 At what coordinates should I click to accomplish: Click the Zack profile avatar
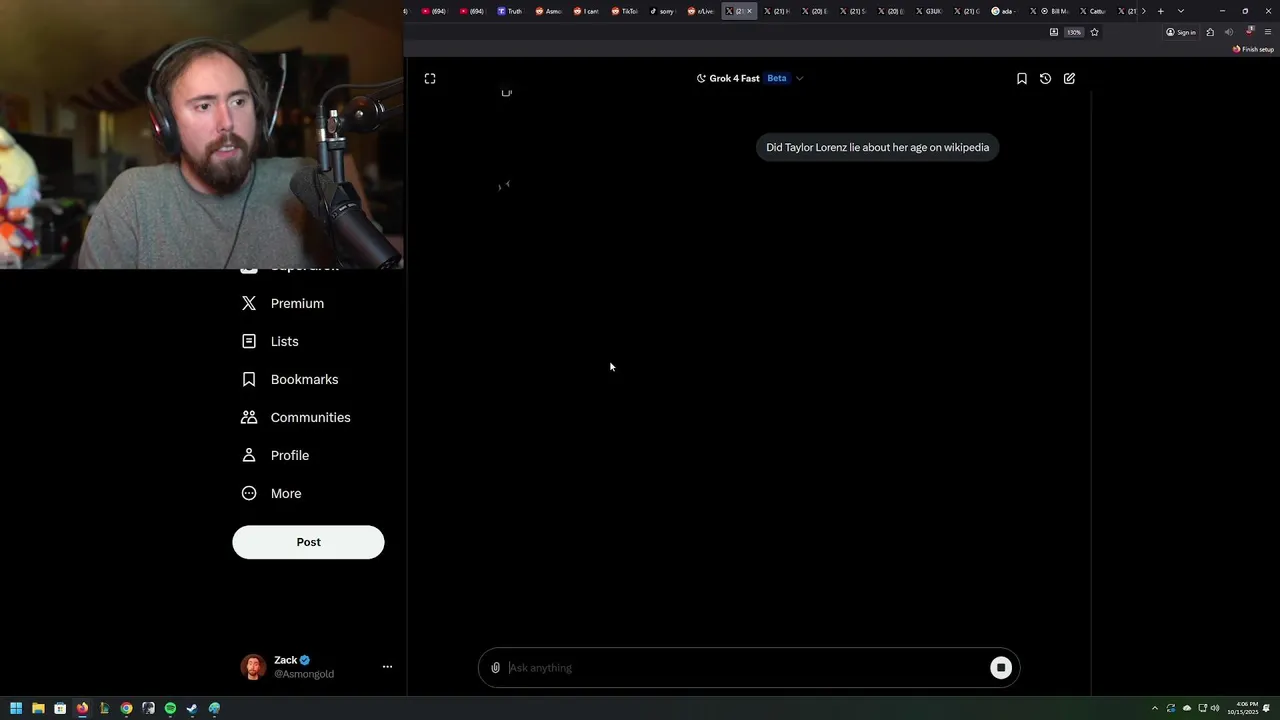(254, 667)
